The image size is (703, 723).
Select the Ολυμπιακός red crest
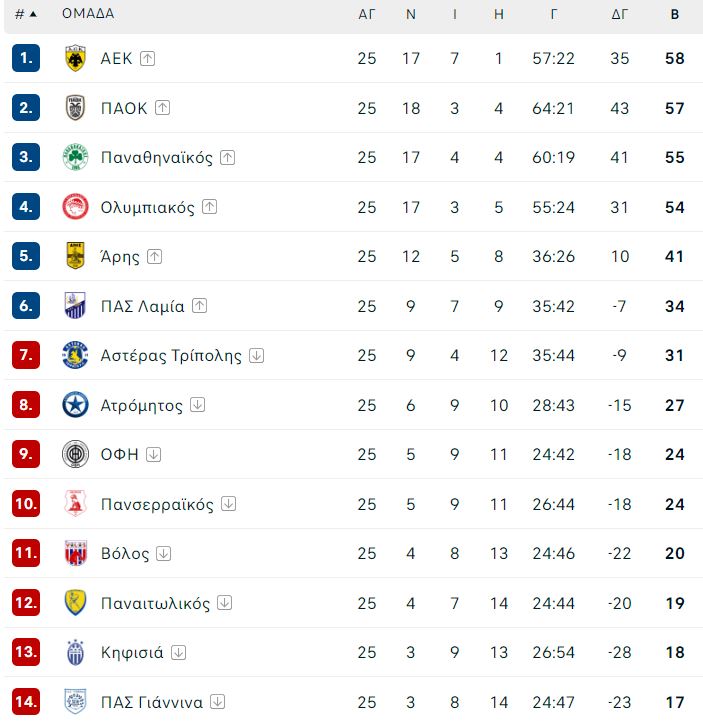tap(75, 207)
